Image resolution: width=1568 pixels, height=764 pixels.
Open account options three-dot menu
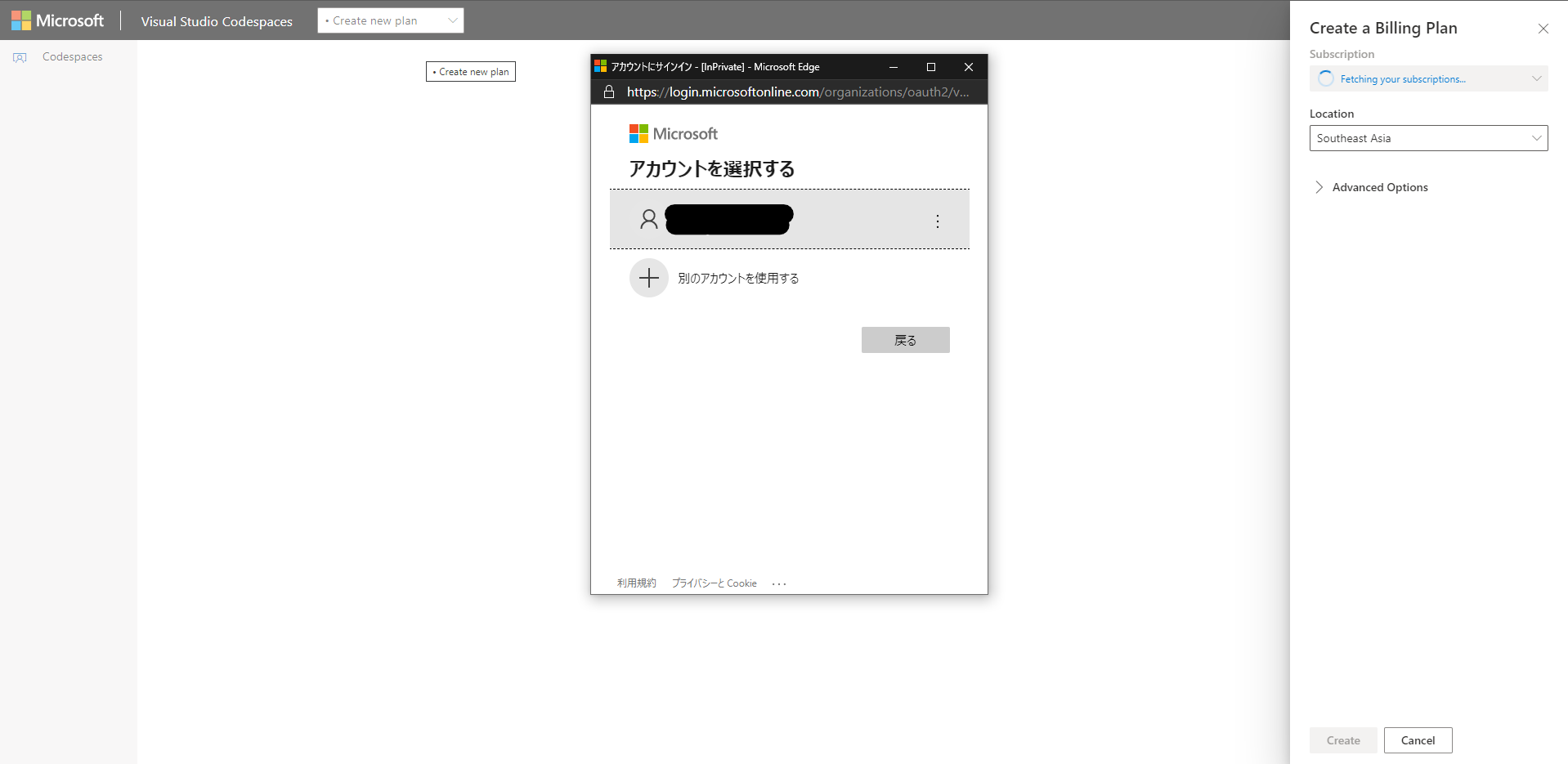938,221
